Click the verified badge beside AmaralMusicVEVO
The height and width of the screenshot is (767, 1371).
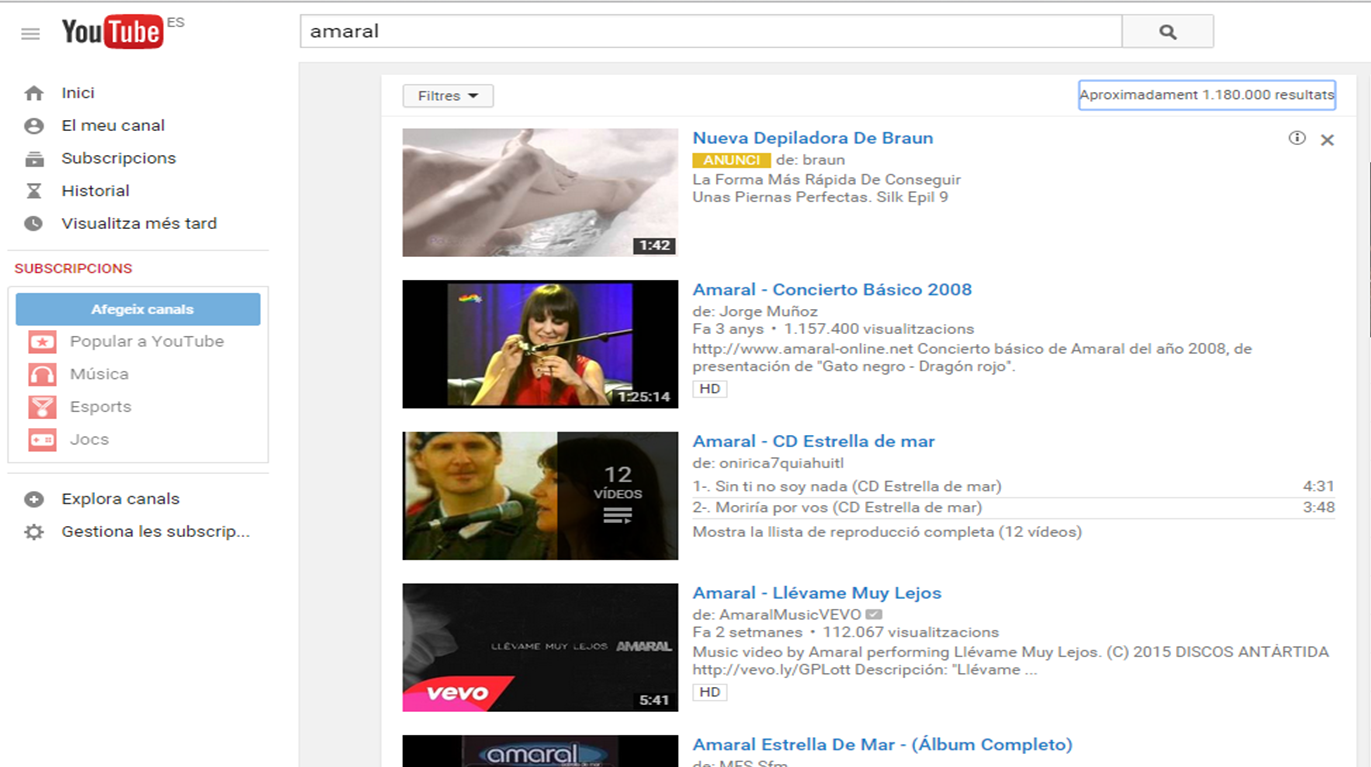point(874,614)
